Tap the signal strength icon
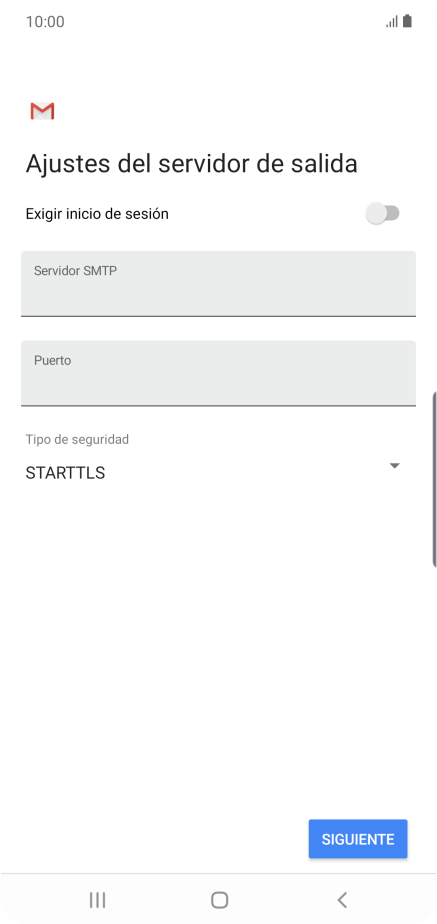The height and width of the screenshot is (924, 437). pos(392,22)
